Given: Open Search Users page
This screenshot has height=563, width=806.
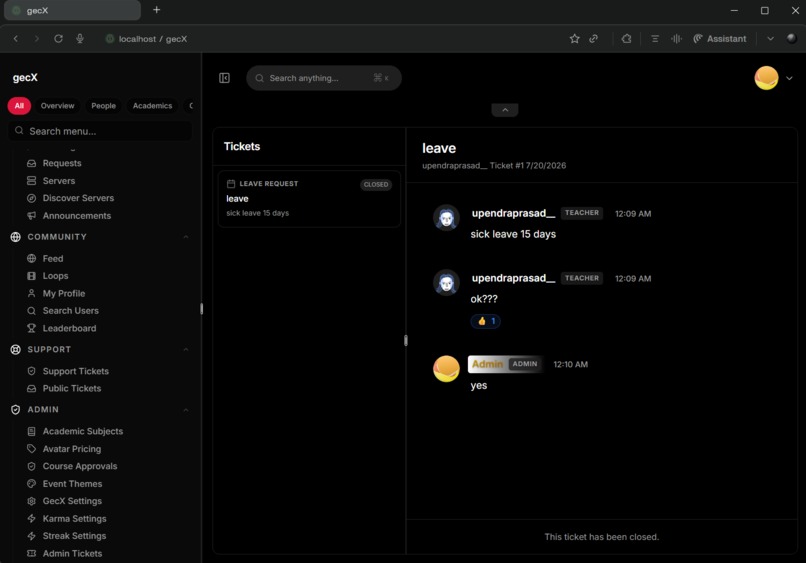Looking at the screenshot, I should [x=70, y=311].
